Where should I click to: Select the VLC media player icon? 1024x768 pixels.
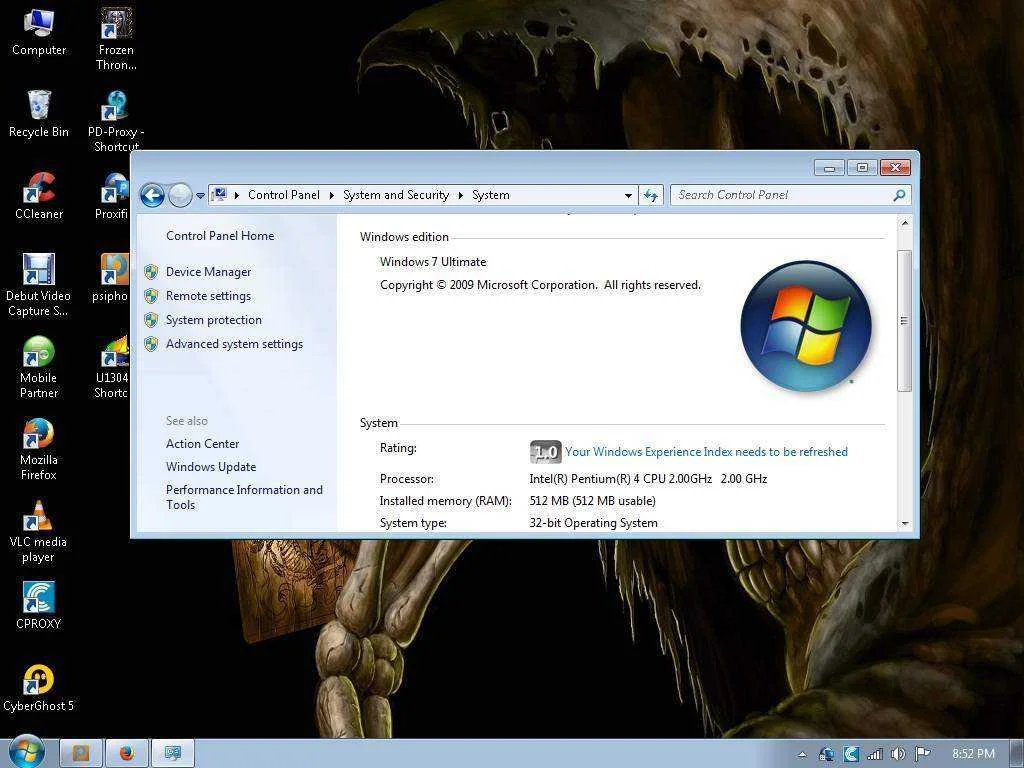(x=38, y=532)
